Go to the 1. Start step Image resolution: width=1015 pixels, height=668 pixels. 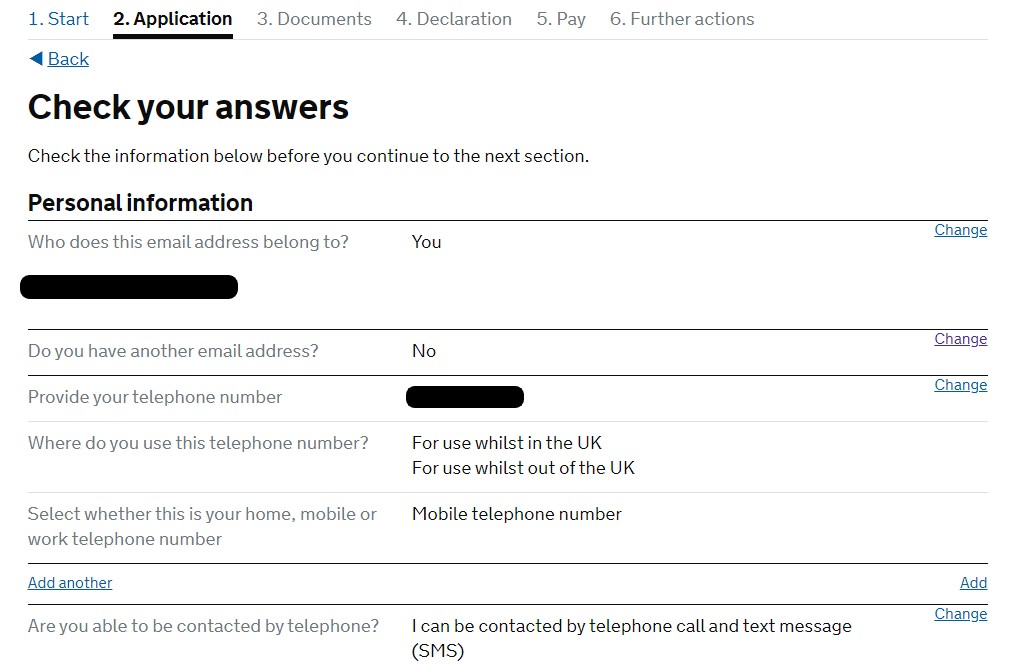point(58,19)
